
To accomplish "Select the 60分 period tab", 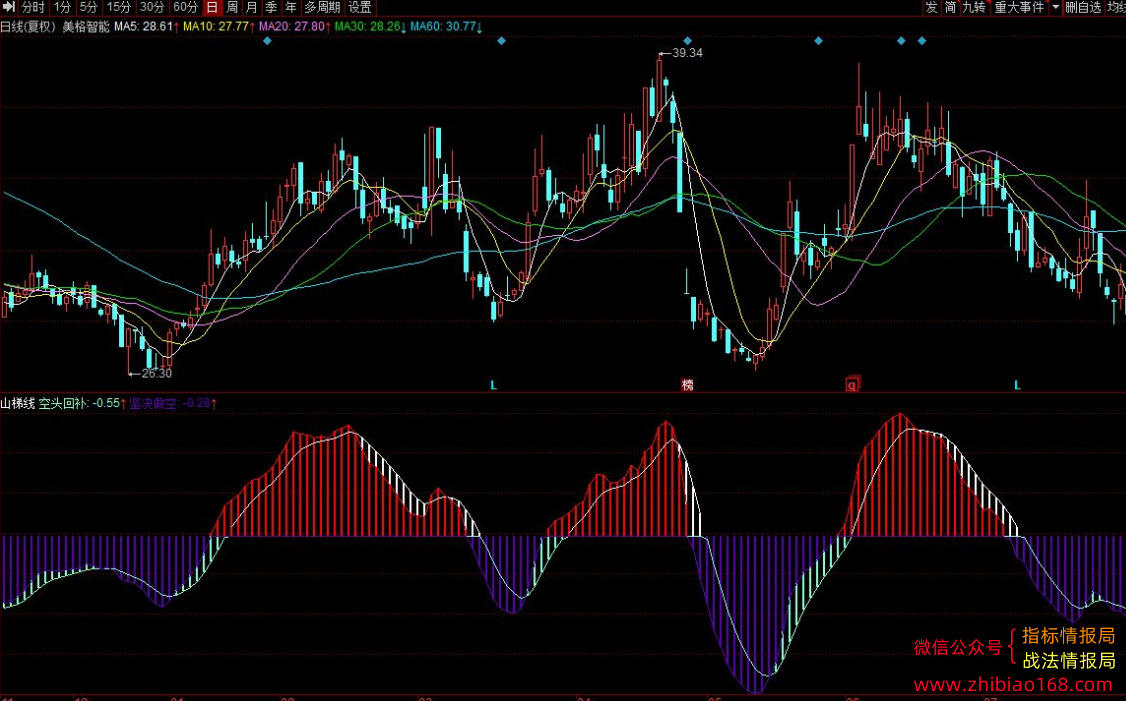I will tap(185, 7).
